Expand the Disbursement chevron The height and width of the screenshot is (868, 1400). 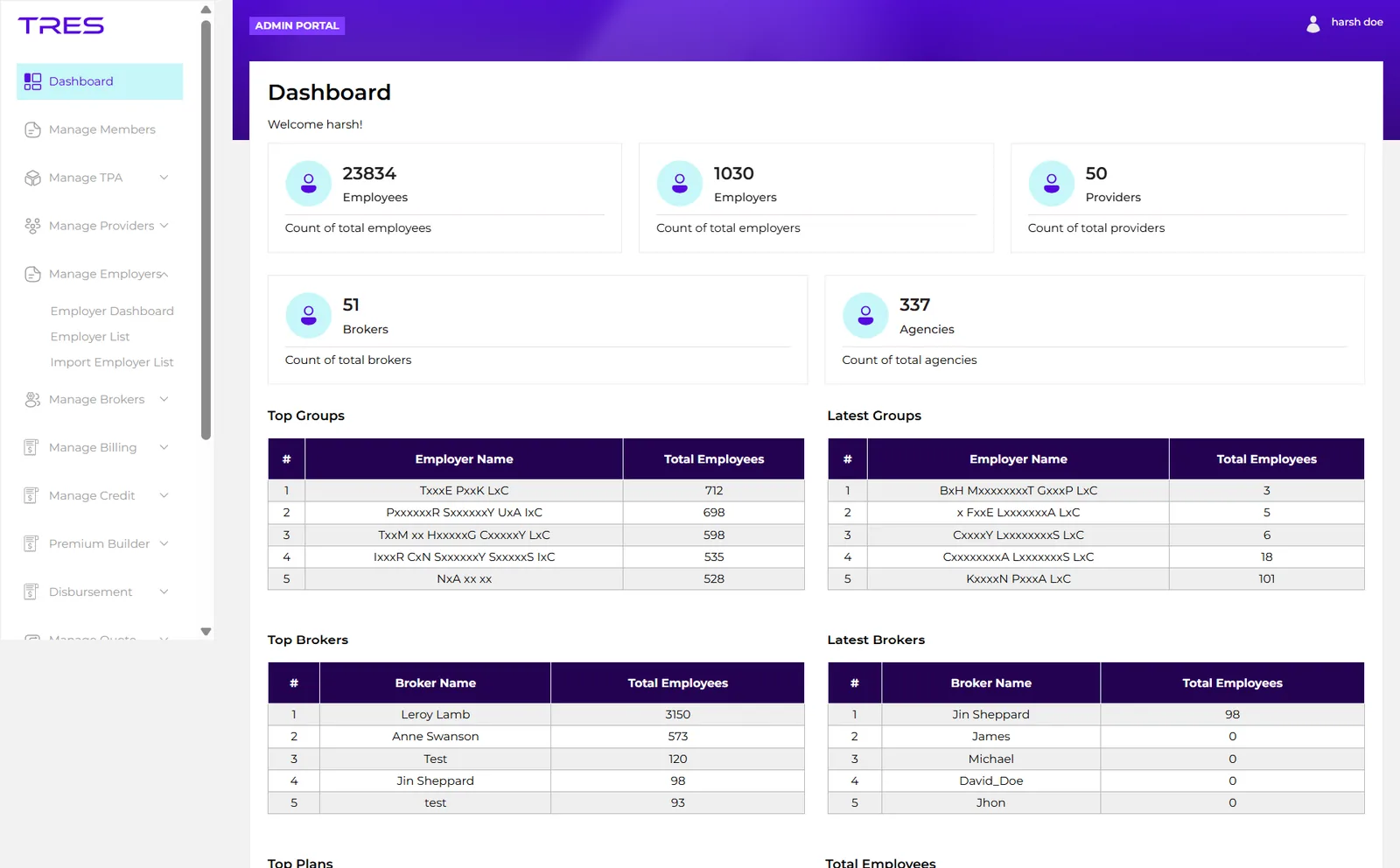pos(164,591)
